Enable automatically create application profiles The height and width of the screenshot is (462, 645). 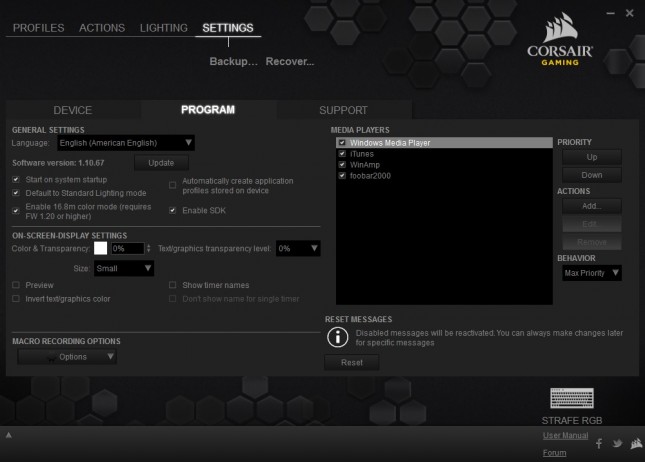172,185
